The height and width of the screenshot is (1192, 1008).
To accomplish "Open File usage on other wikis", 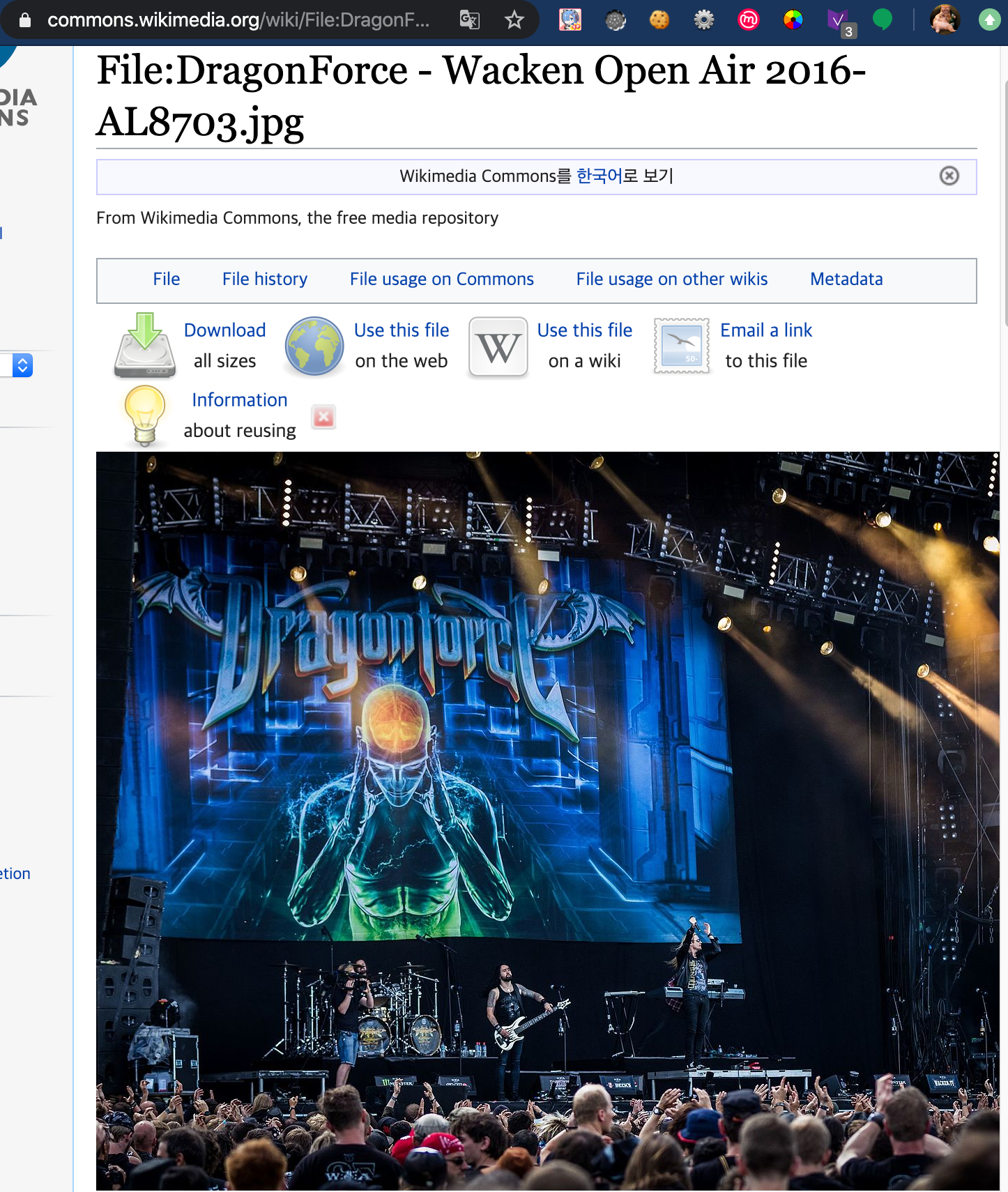I will pyautogui.click(x=672, y=279).
